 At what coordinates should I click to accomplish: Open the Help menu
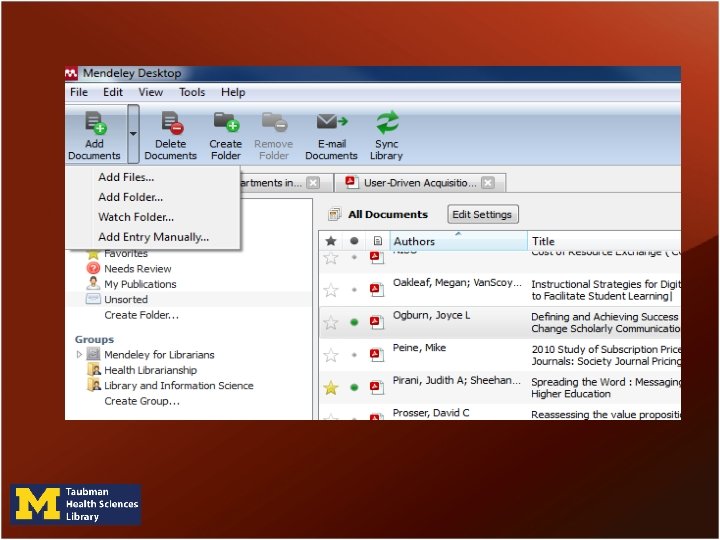(x=233, y=92)
